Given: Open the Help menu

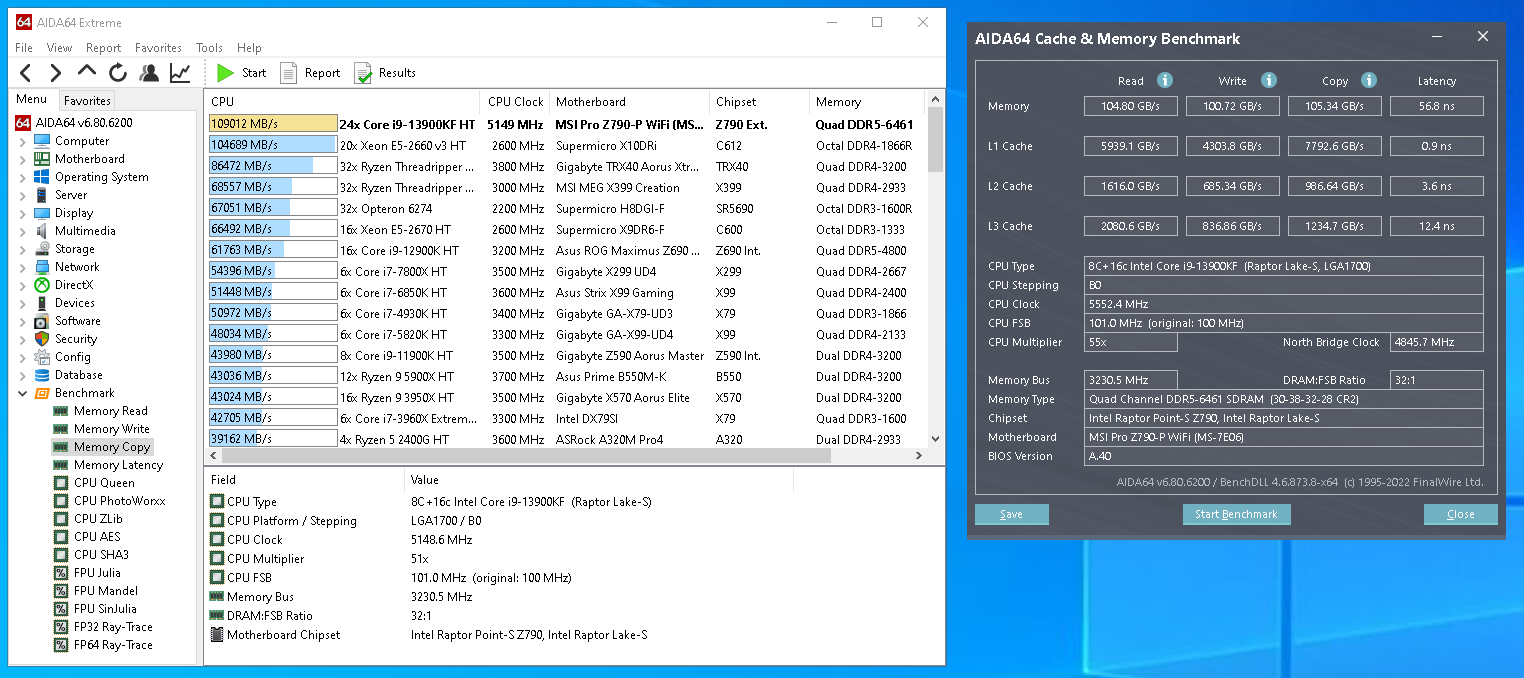Looking at the screenshot, I should click(249, 48).
